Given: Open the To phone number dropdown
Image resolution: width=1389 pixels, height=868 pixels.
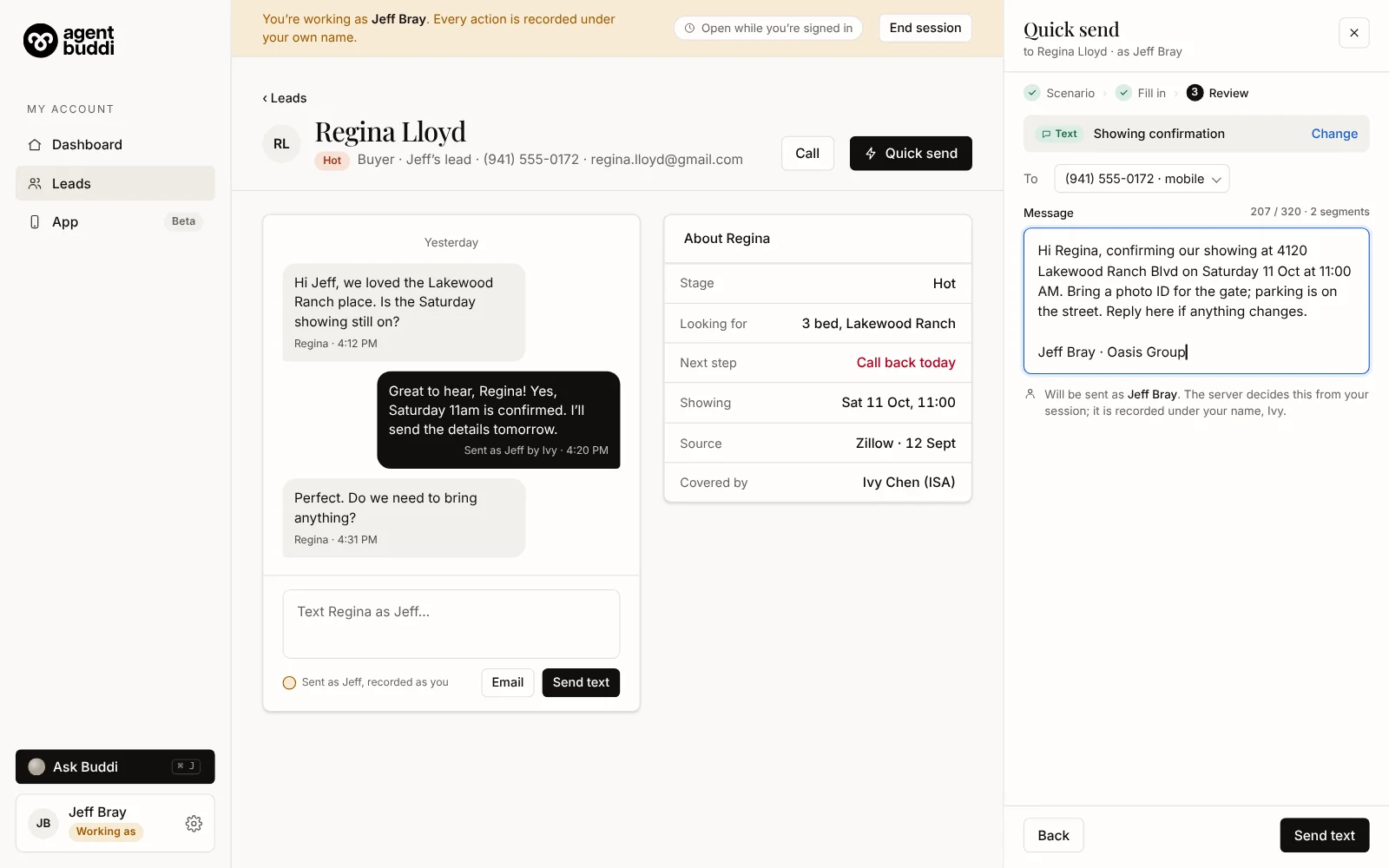Looking at the screenshot, I should click(1142, 179).
